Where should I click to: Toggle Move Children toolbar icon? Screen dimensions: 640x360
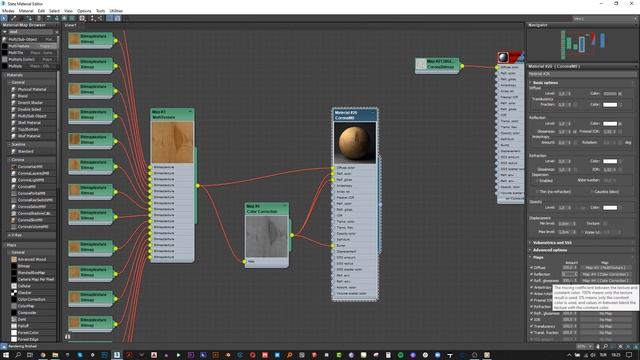[48, 18]
